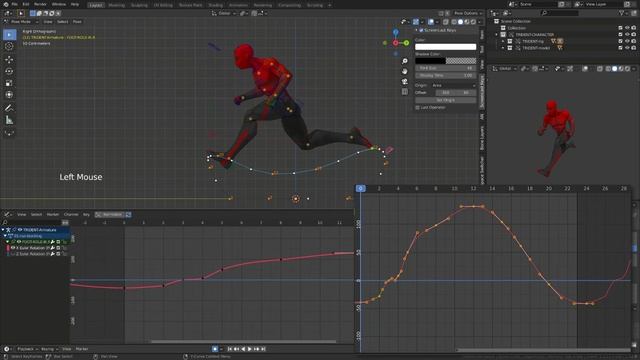Image resolution: width=640 pixels, height=360 pixels.
Task: Select the Measure tool in viewport toolbar
Action: (9, 120)
